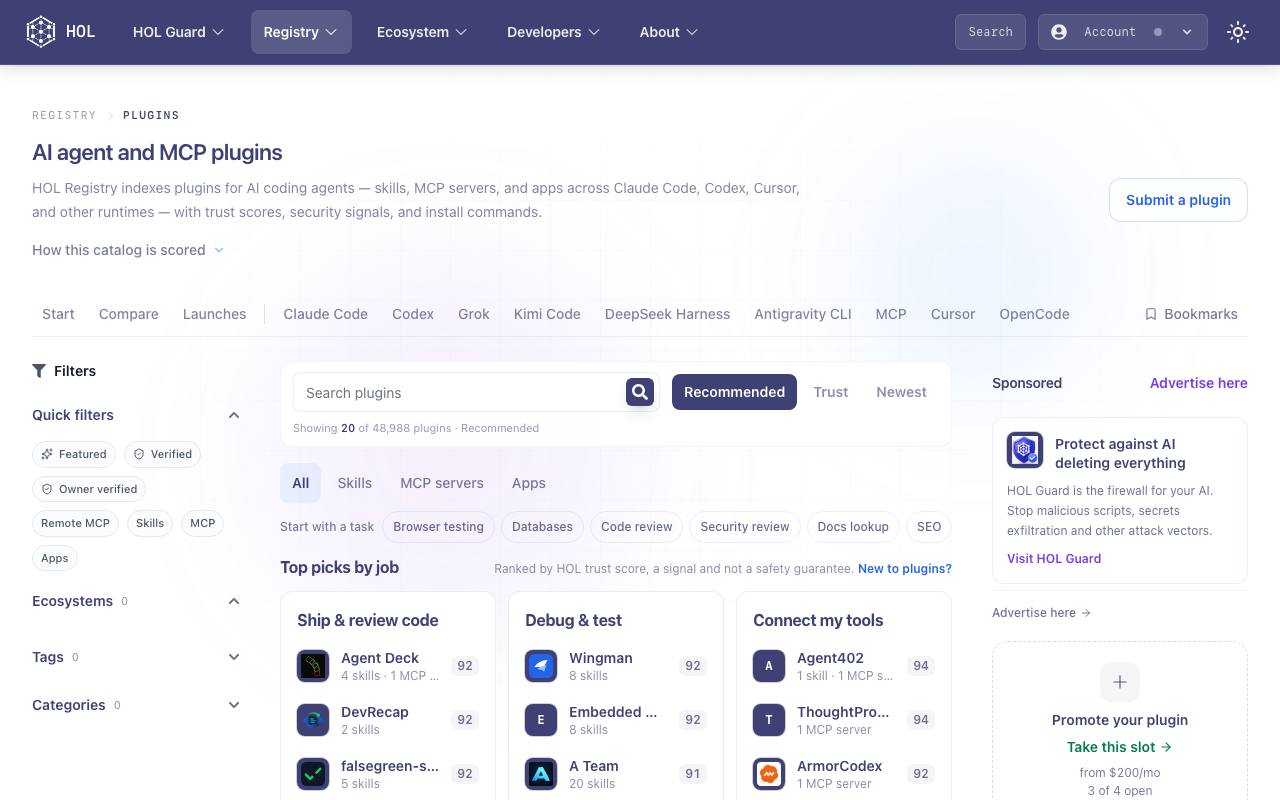
Task: Expand the Tags filter section
Action: (x=136, y=657)
